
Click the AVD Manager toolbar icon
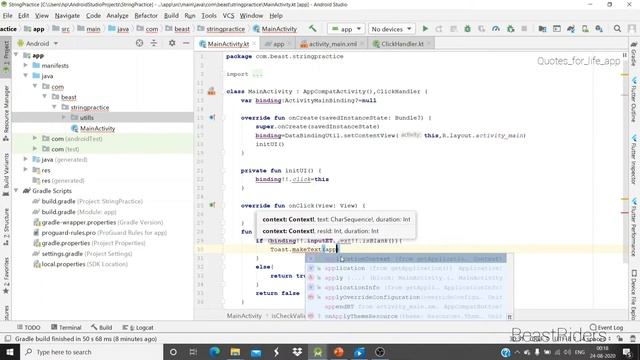[585, 29]
